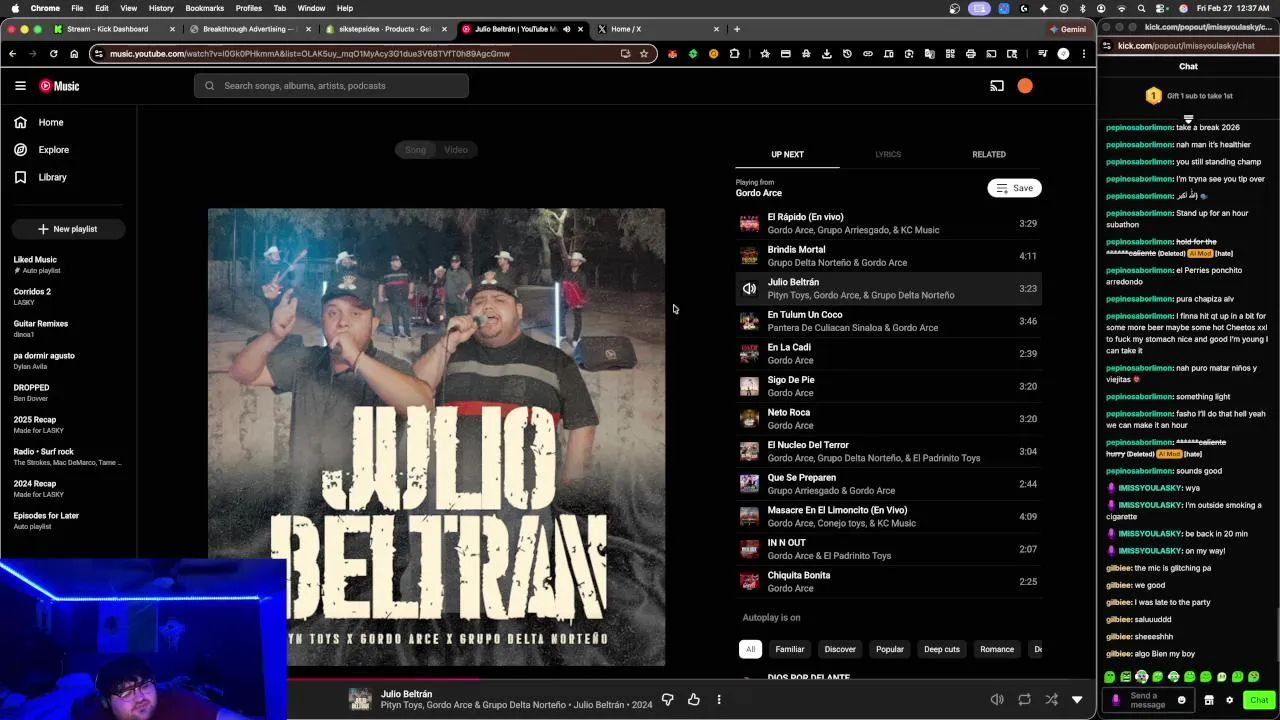Viewport: 1280px width, 720px height.
Task: Reload the page in Chrome
Action: point(53,54)
